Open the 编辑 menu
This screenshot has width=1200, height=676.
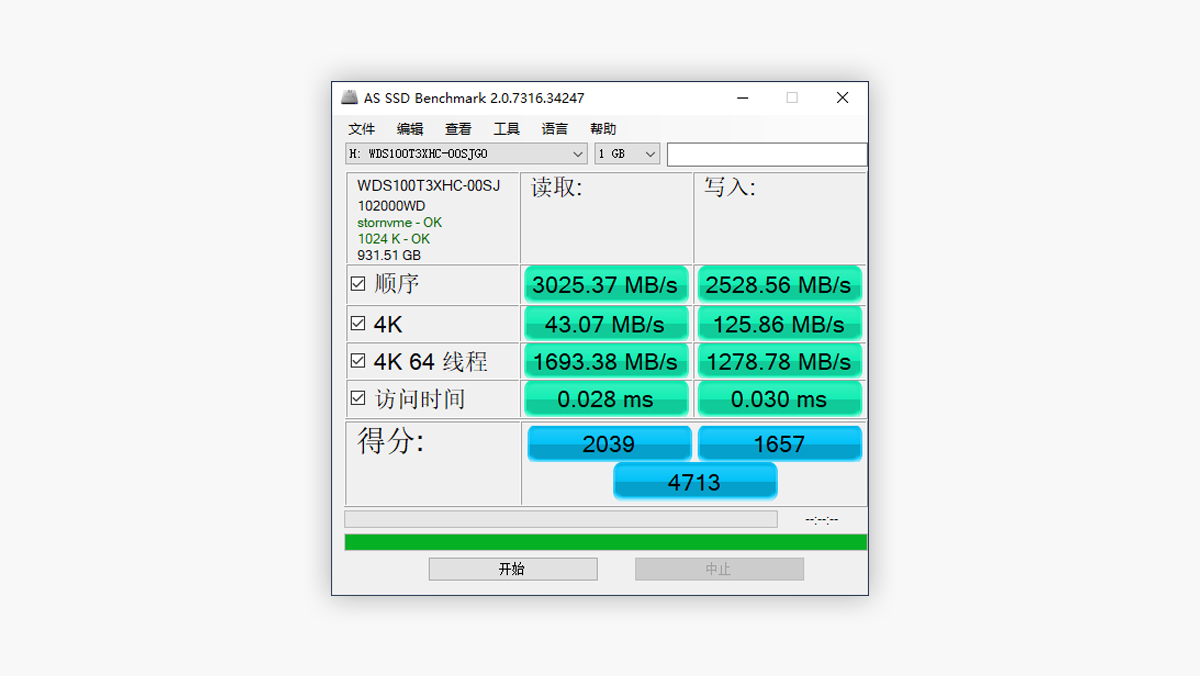click(x=410, y=129)
